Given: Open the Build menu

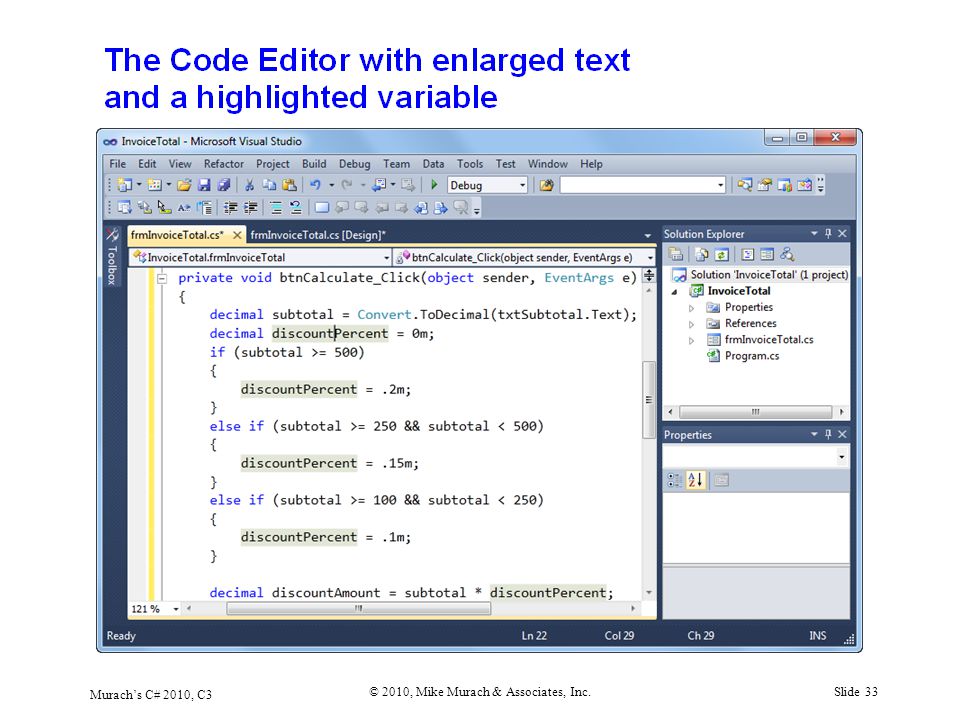Looking at the screenshot, I should coord(314,164).
